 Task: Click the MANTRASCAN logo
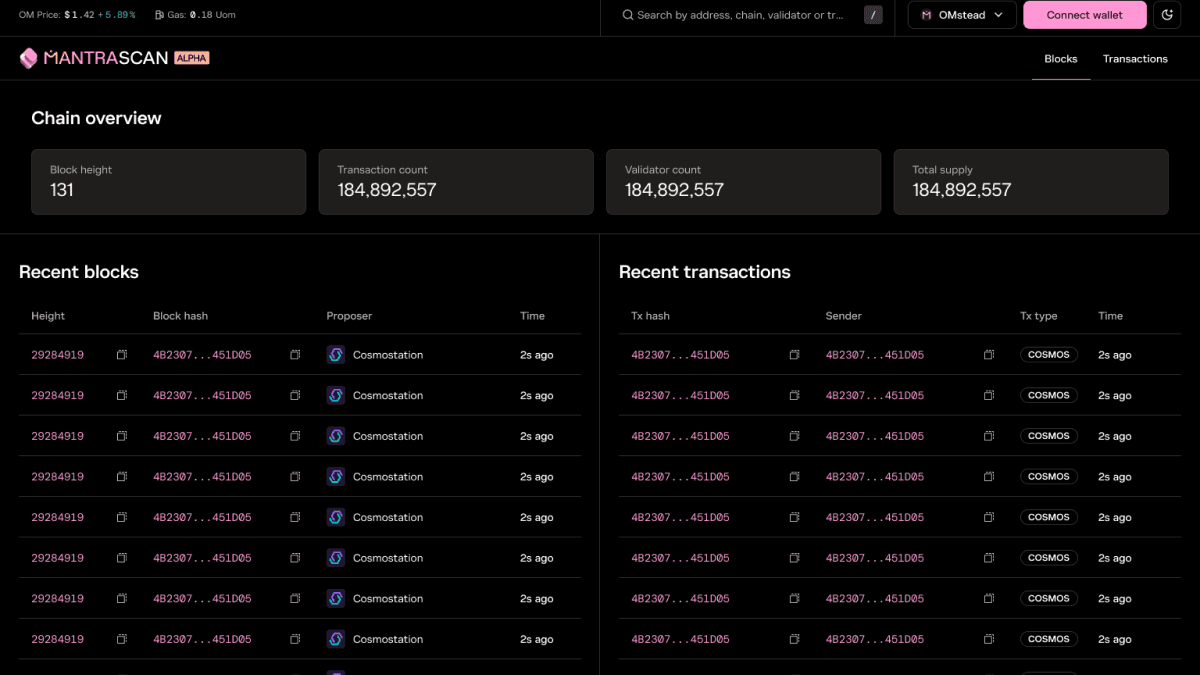click(94, 59)
